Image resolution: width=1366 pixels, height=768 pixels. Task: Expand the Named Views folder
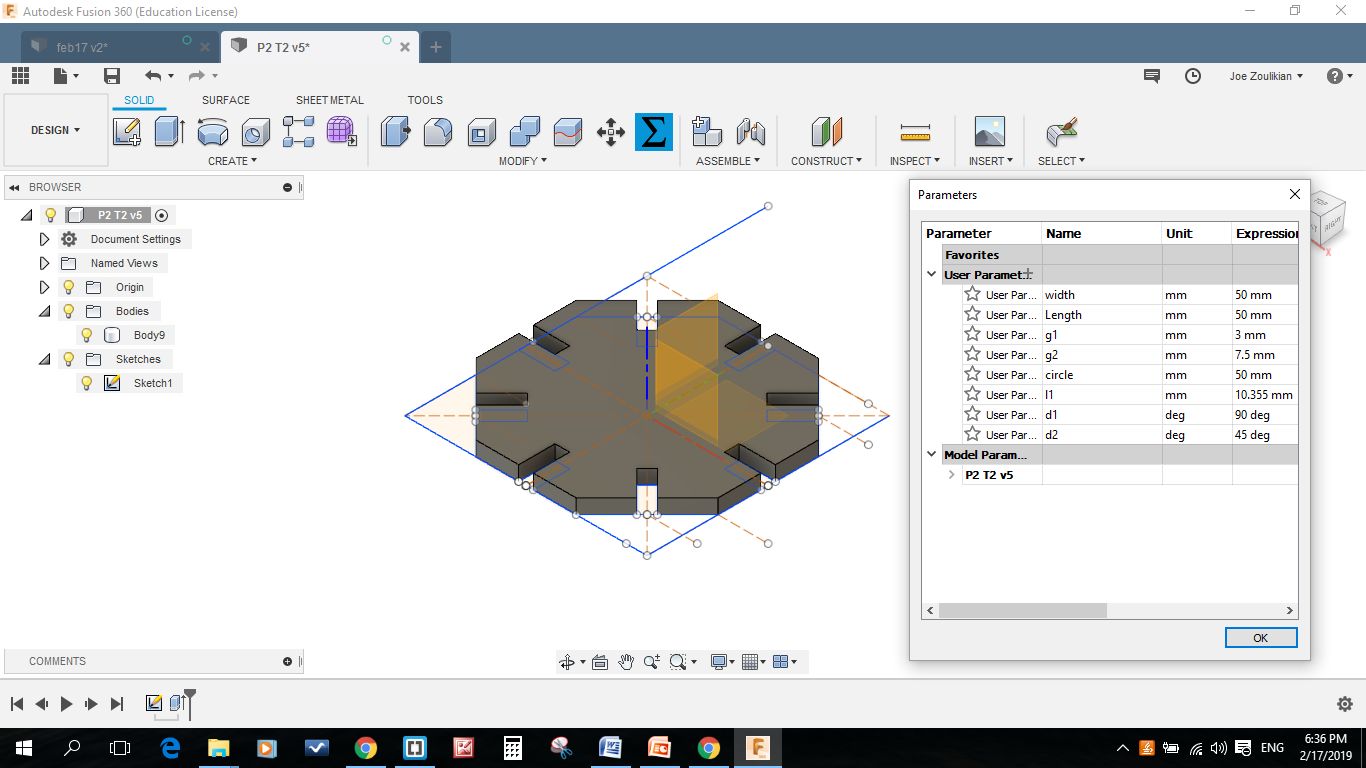click(44, 263)
